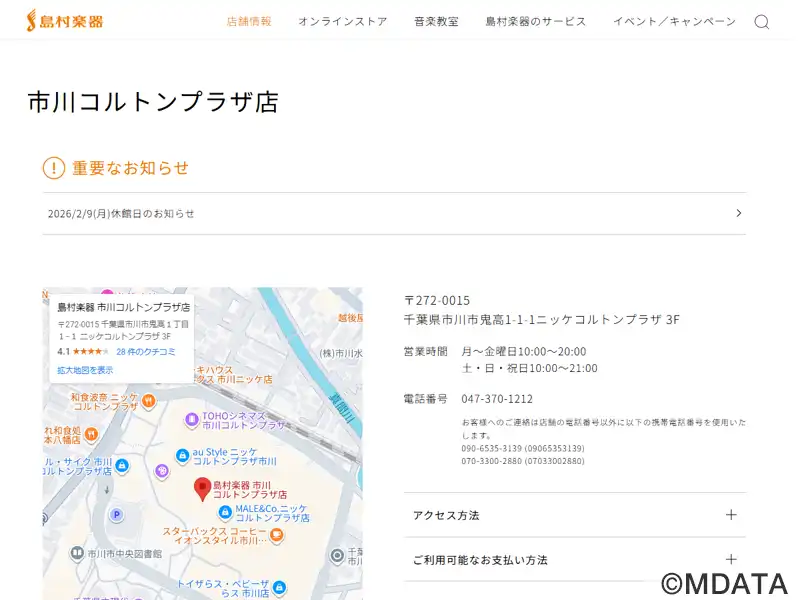800x600 pixels.
Task: Click the MALE&Co. shop marker
Action: (x=225, y=512)
